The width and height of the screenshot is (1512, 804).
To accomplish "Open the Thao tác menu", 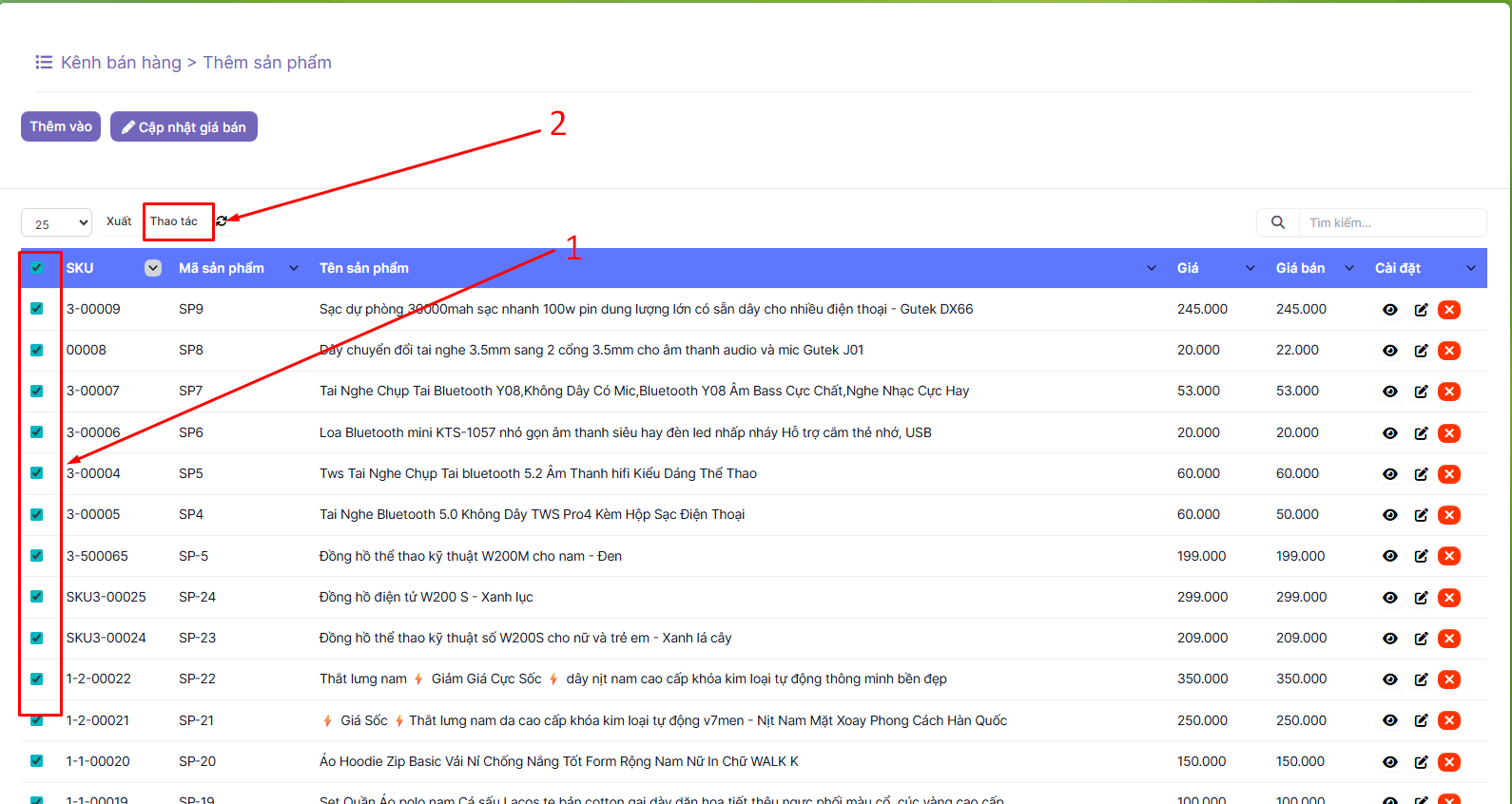I will point(174,221).
